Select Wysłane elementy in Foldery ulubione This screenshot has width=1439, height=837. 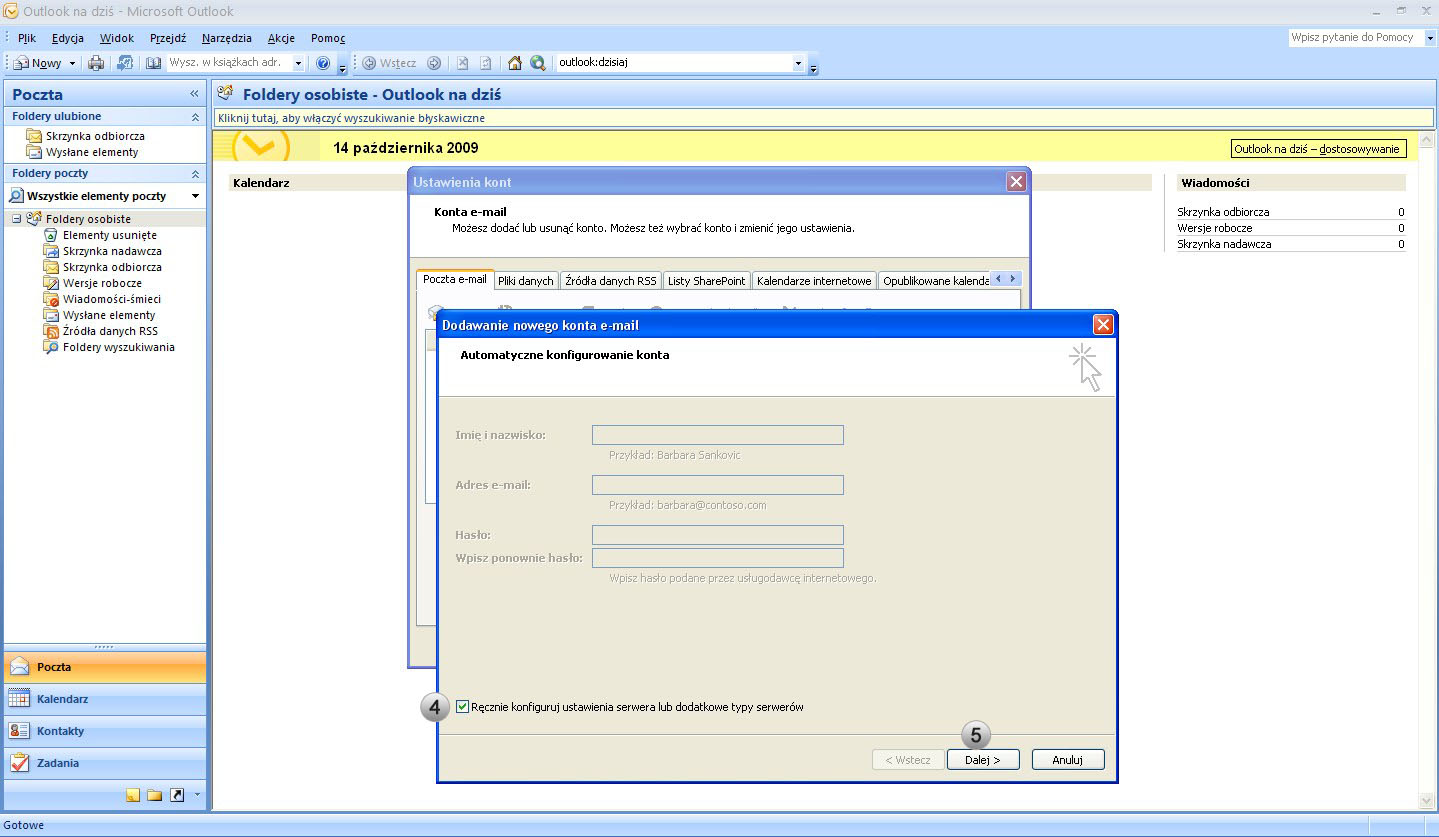[x=92, y=152]
